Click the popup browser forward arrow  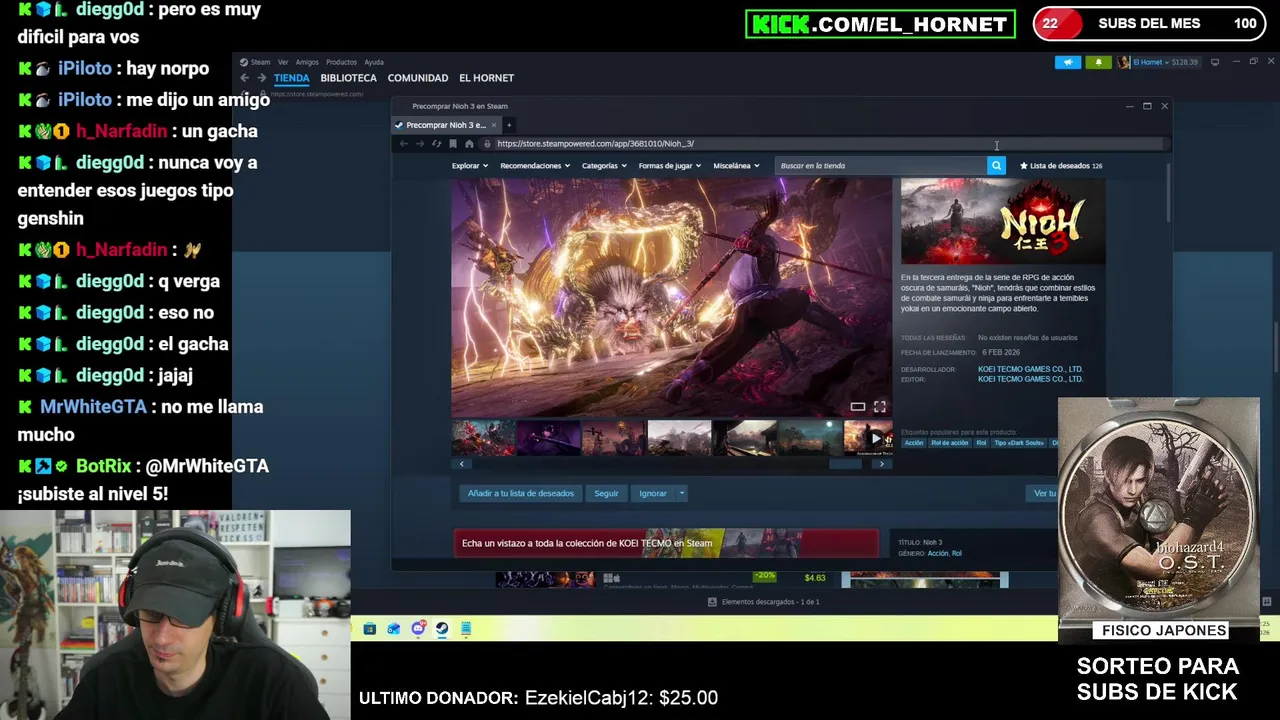pyautogui.click(x=420, y=144)
